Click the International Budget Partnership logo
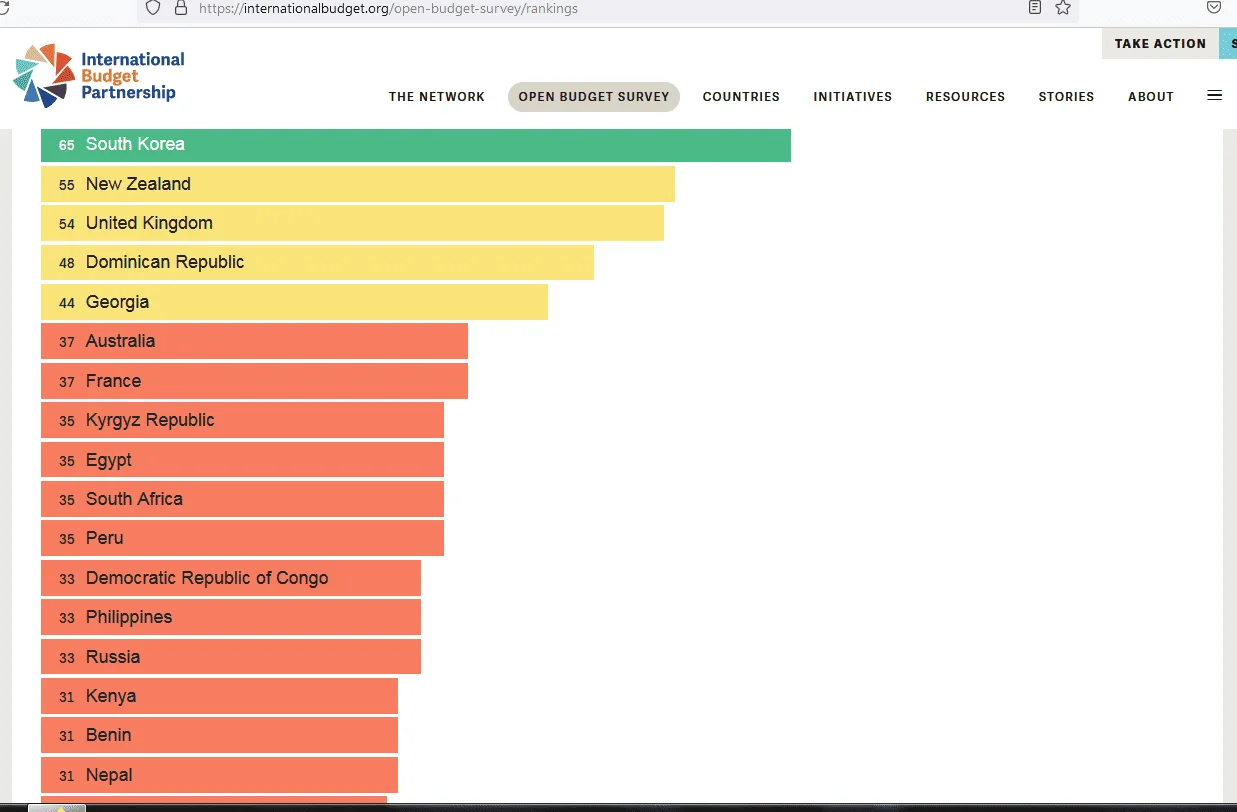 tap(99, 76)
